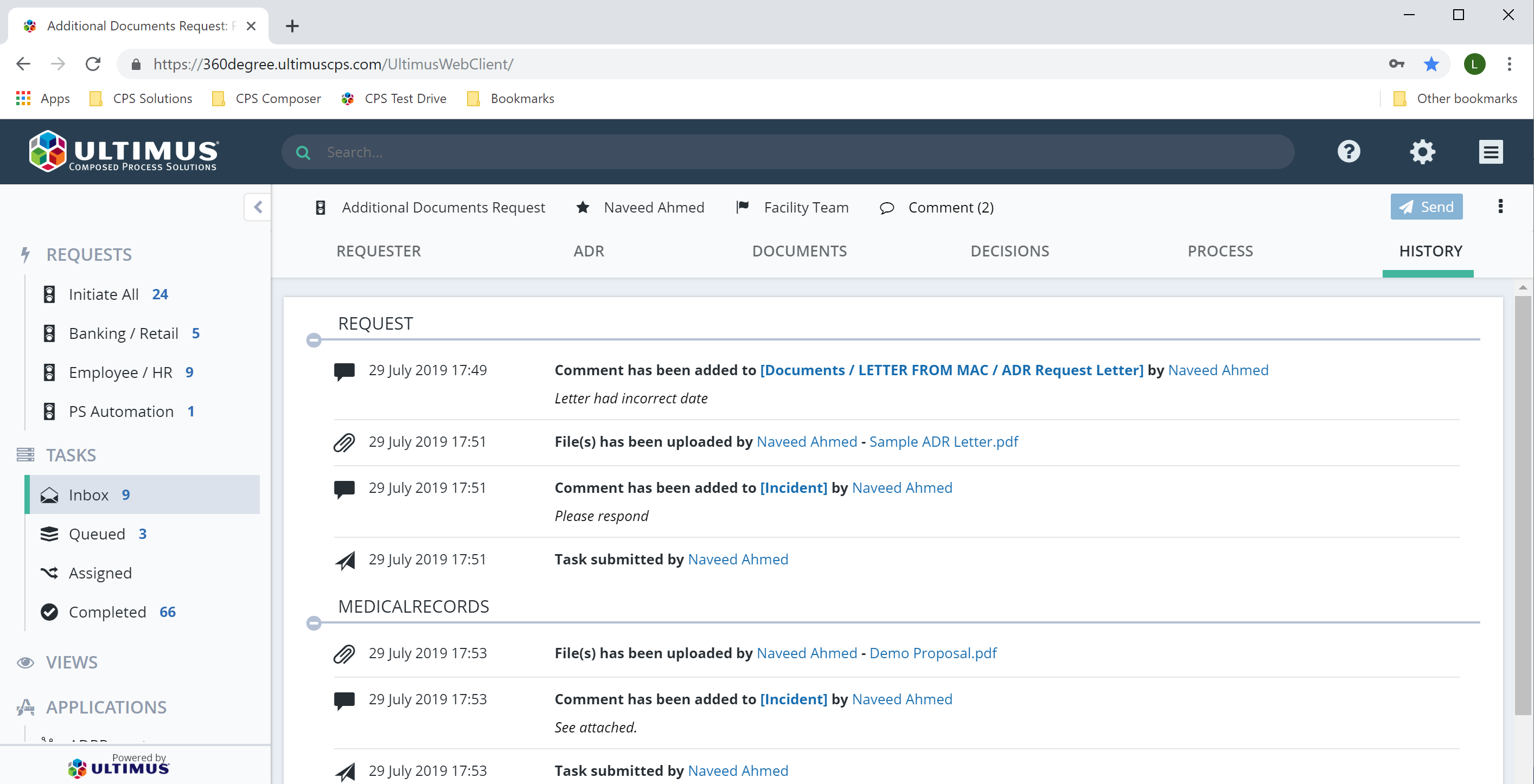Image resolution: width=1534 pixels, height=784 pixels.
Task: Click the star icon next to Naveed Ahmed
Action: [x=583, y=207]
